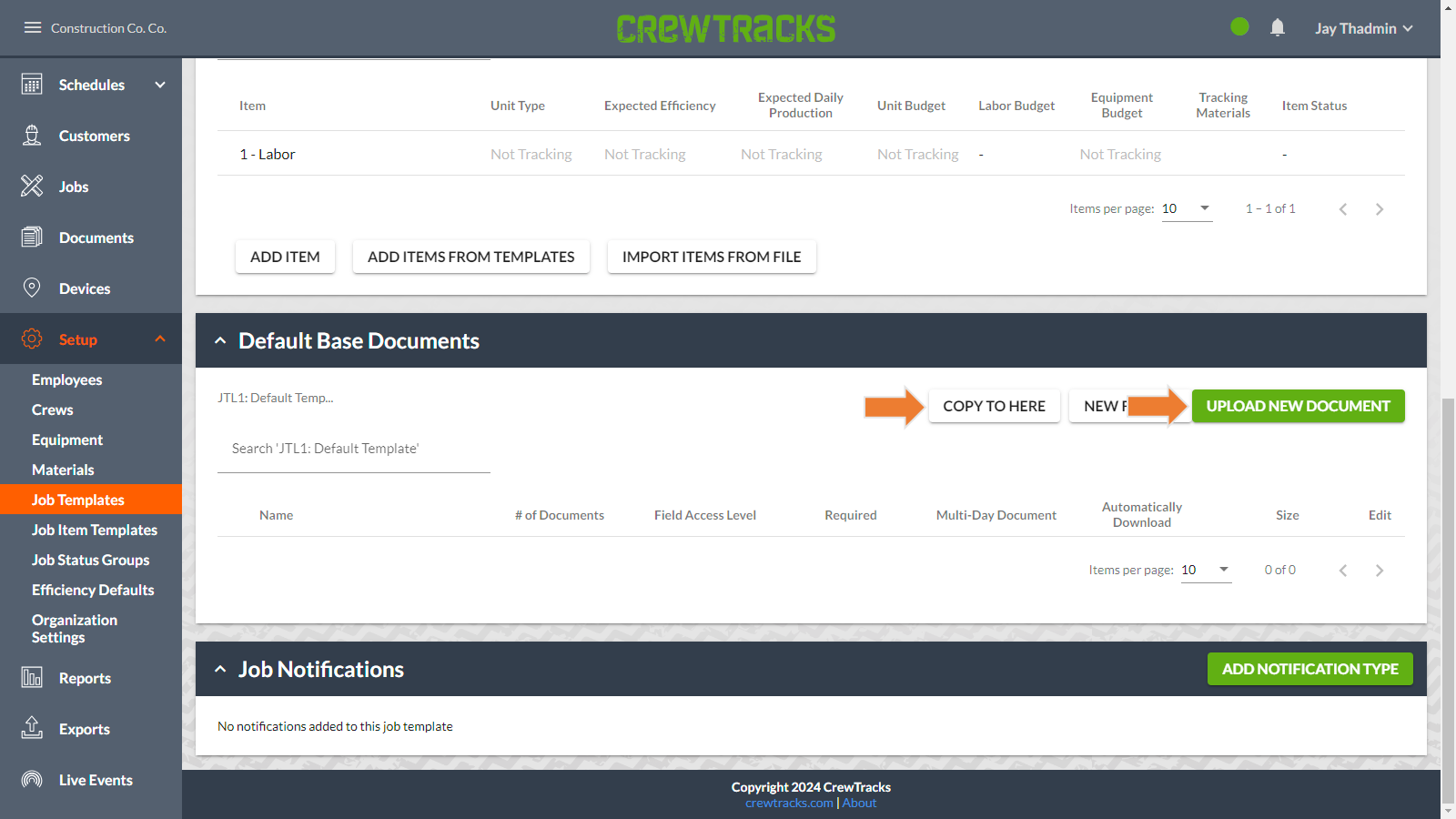Viewport: 1456px width, 819px height.
Task: Open Jay Thadmin user menu
Action: pyautogui.click(x=1363, y=28)
